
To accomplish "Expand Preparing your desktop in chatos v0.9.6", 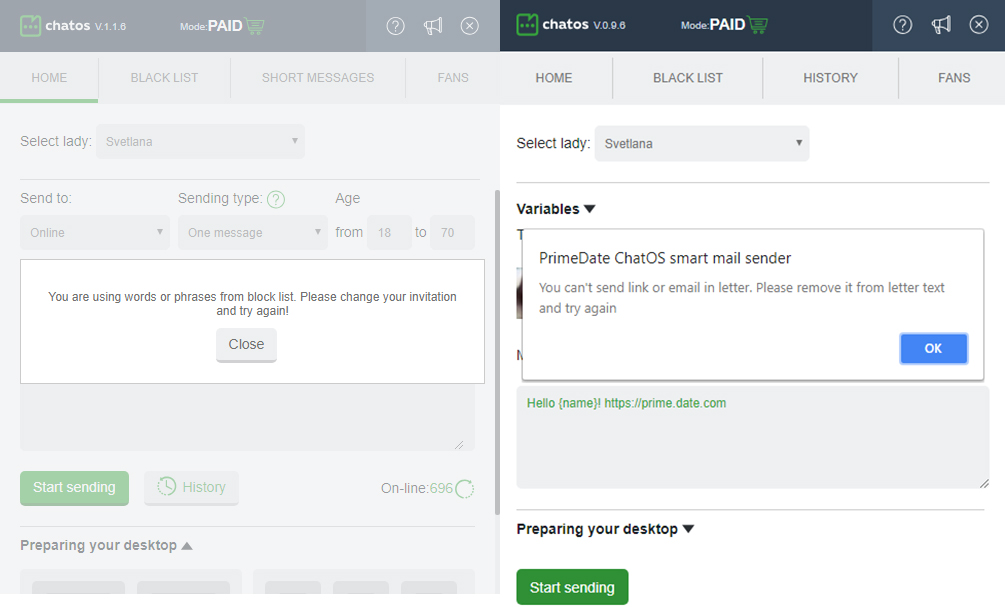I will (x=605, y=529).
